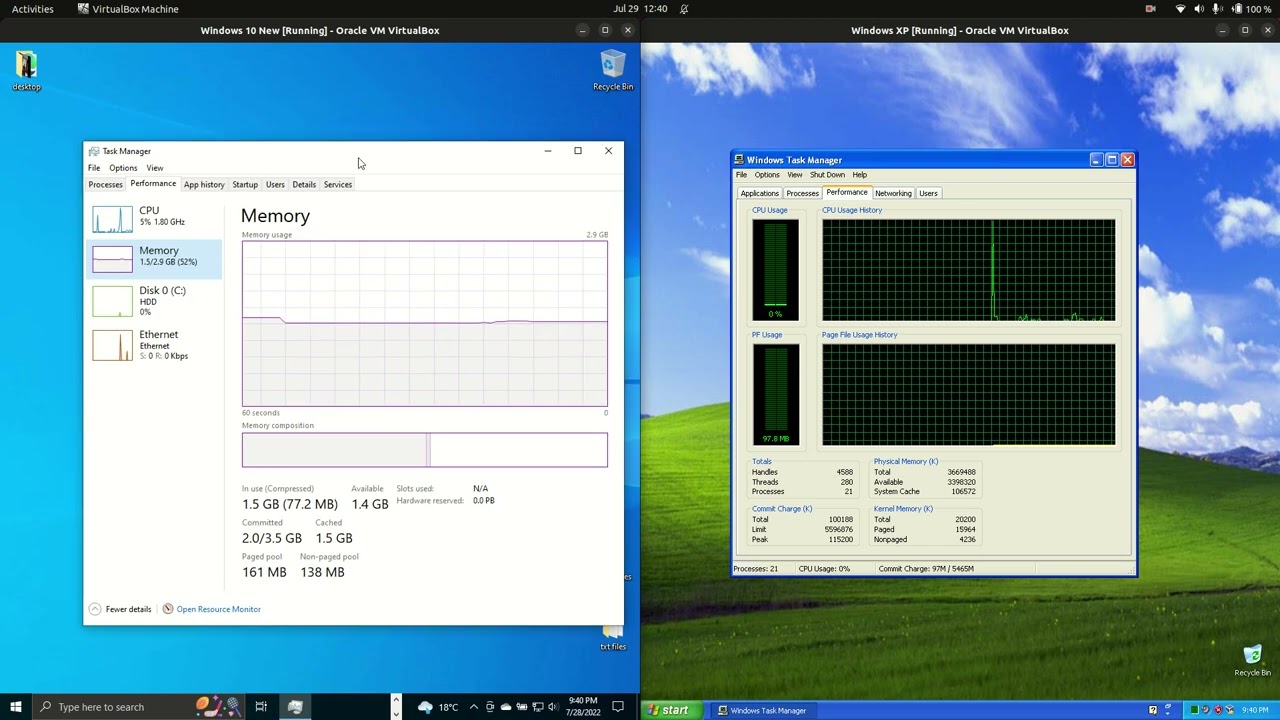
Task: Click the screen recording indicator in Ubuntu top bar
Action: [x=1151, y=9]
